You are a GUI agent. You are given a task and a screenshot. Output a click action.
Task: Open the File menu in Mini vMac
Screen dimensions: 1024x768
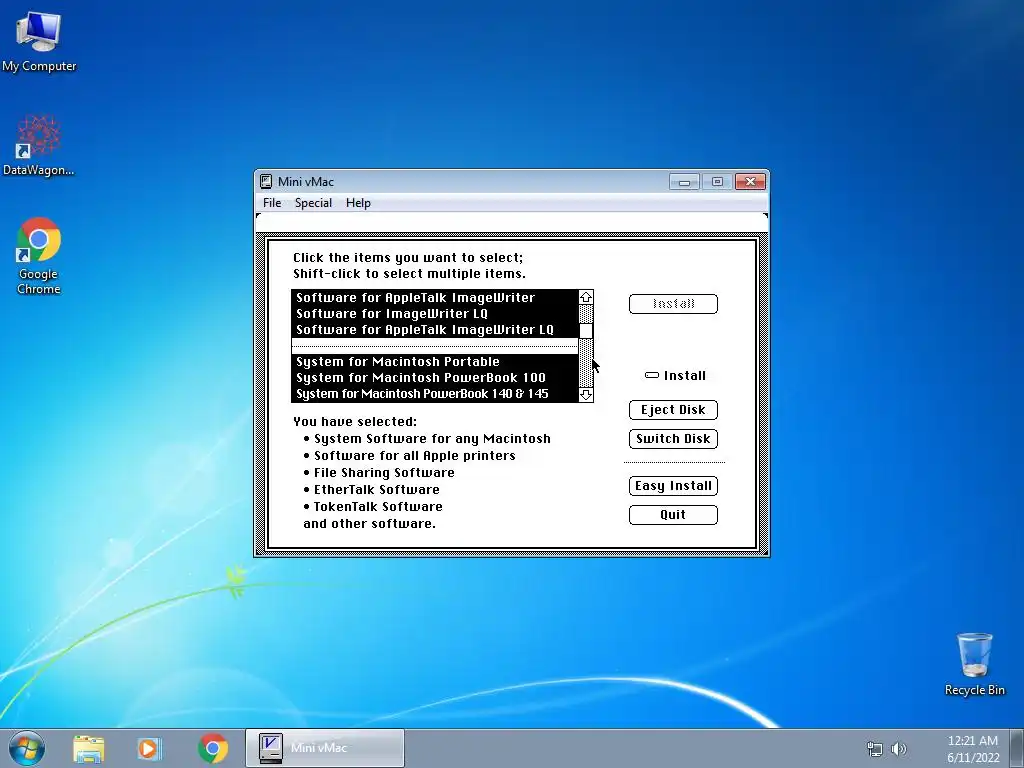[272, 203]
